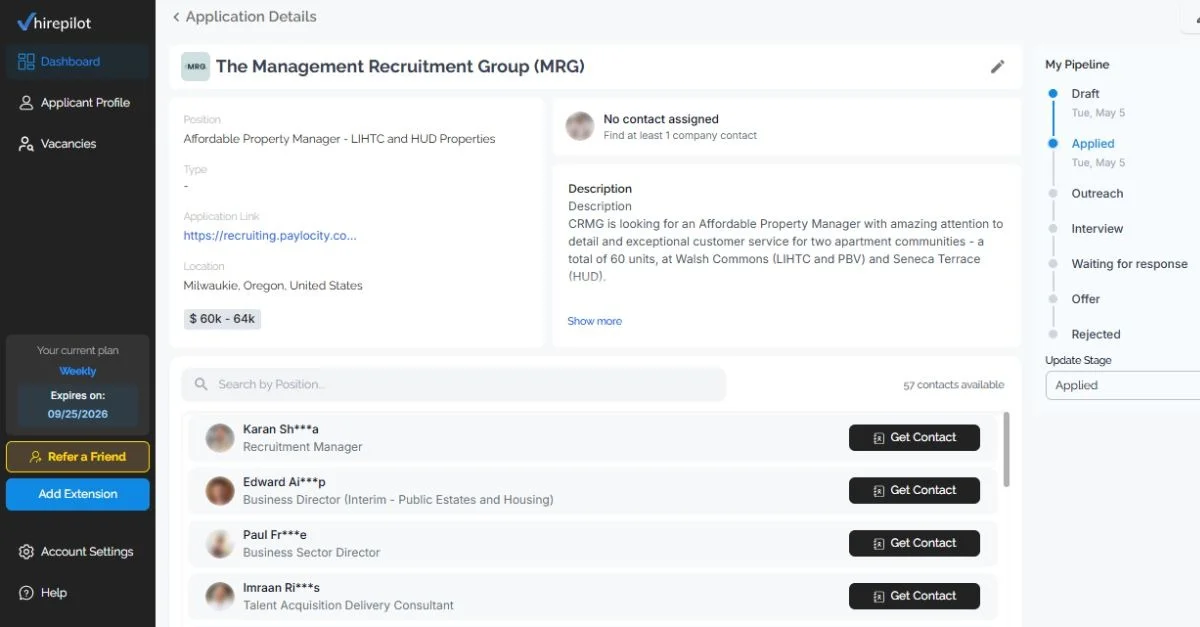Click the No contact assigned avatar
The width and height of the screenshot is (1200, 627).
(x=580, y=126)
